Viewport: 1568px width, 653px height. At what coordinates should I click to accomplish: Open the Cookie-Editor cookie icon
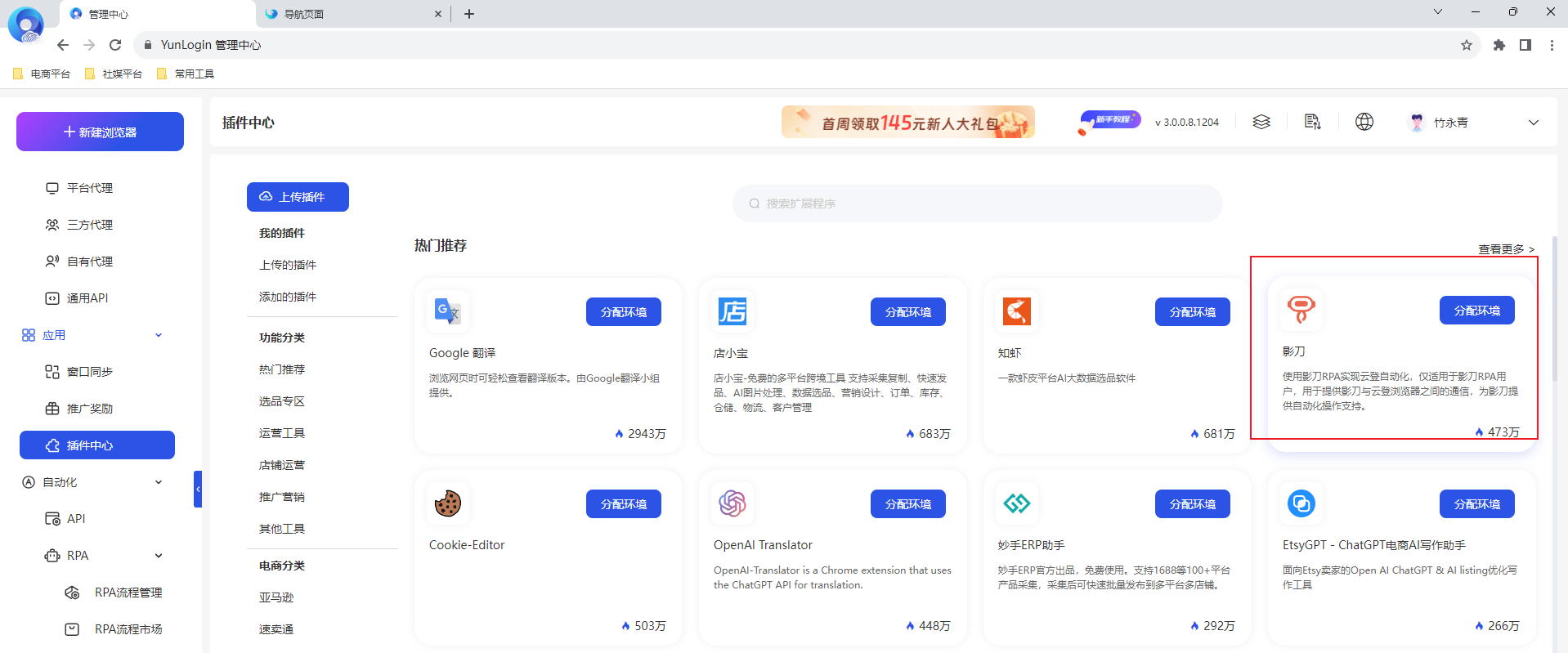(448, 503)
